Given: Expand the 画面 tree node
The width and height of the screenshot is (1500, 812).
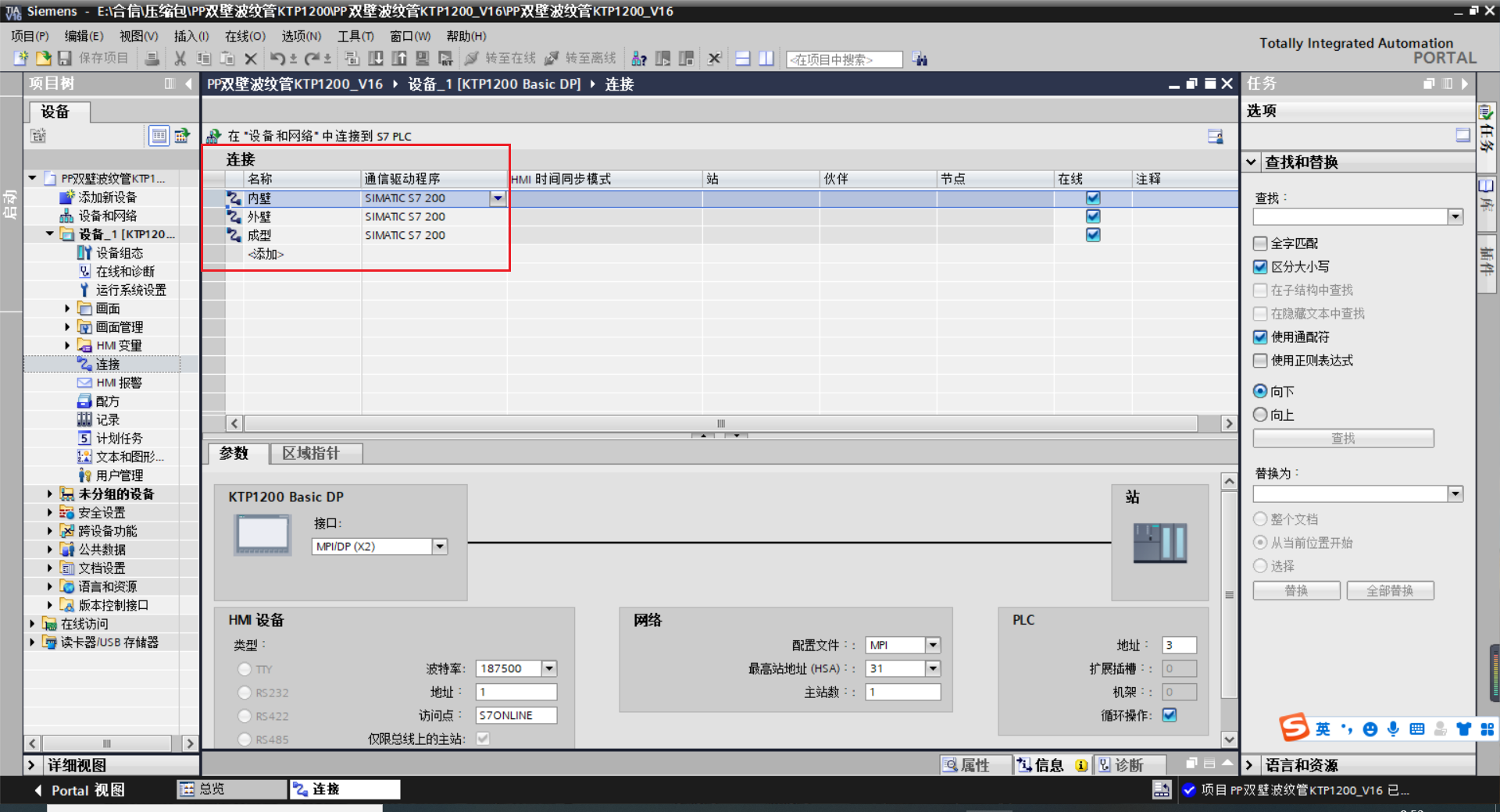Looking at the screenshot, I should click(67, 308).
